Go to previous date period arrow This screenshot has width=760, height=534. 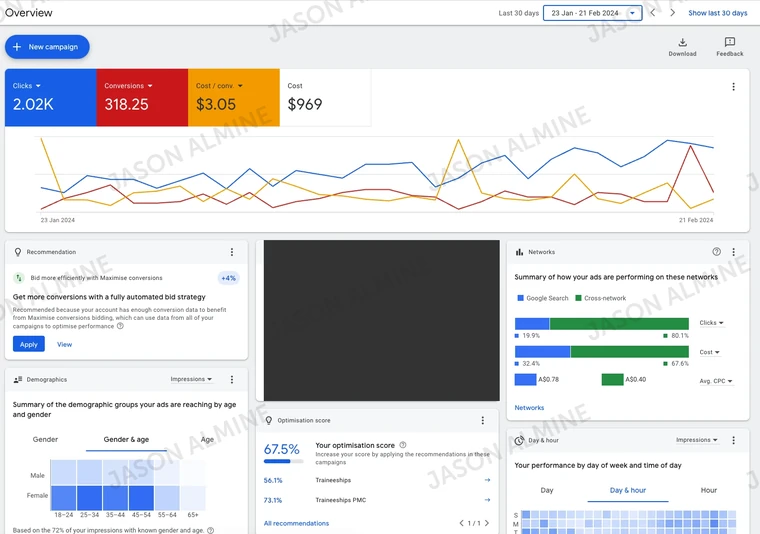coord(653,13)
